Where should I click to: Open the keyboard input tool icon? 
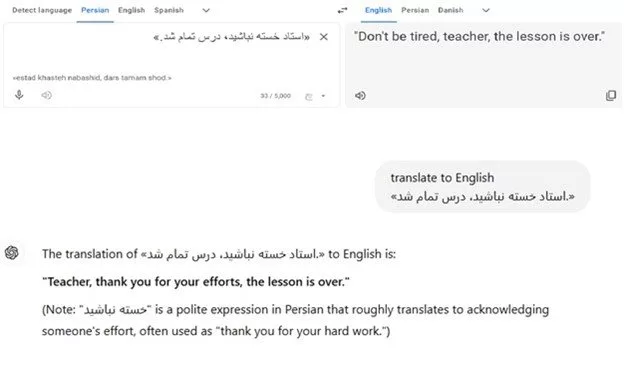309,96
